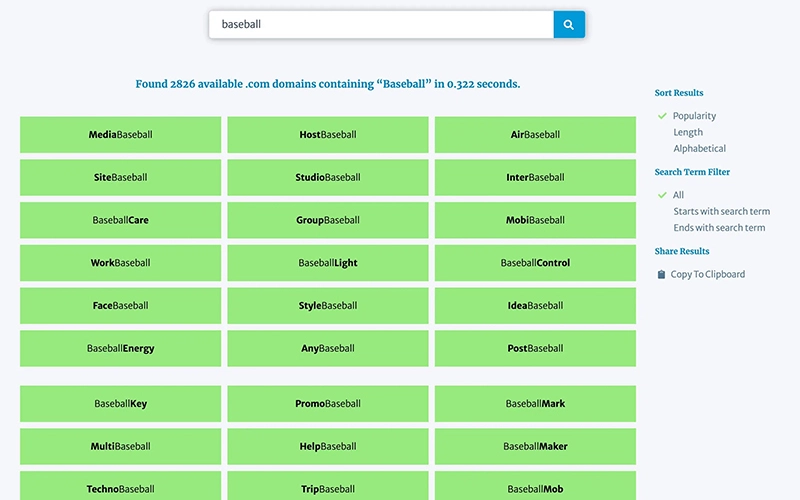Open the AirBaseball domain result

point(535,135)
